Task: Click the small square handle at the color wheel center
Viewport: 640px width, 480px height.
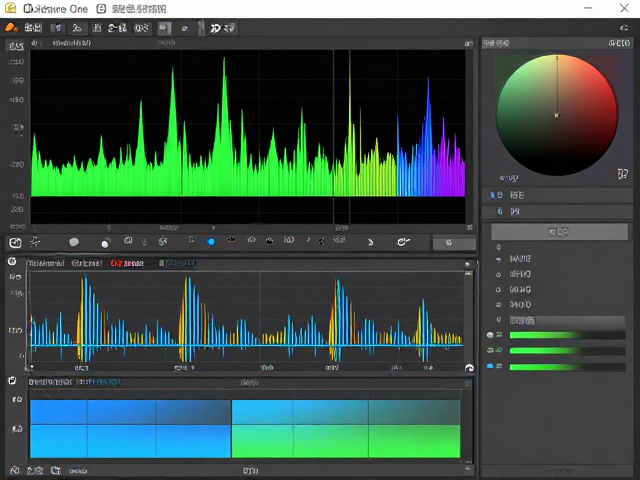Action: point(556,116)
